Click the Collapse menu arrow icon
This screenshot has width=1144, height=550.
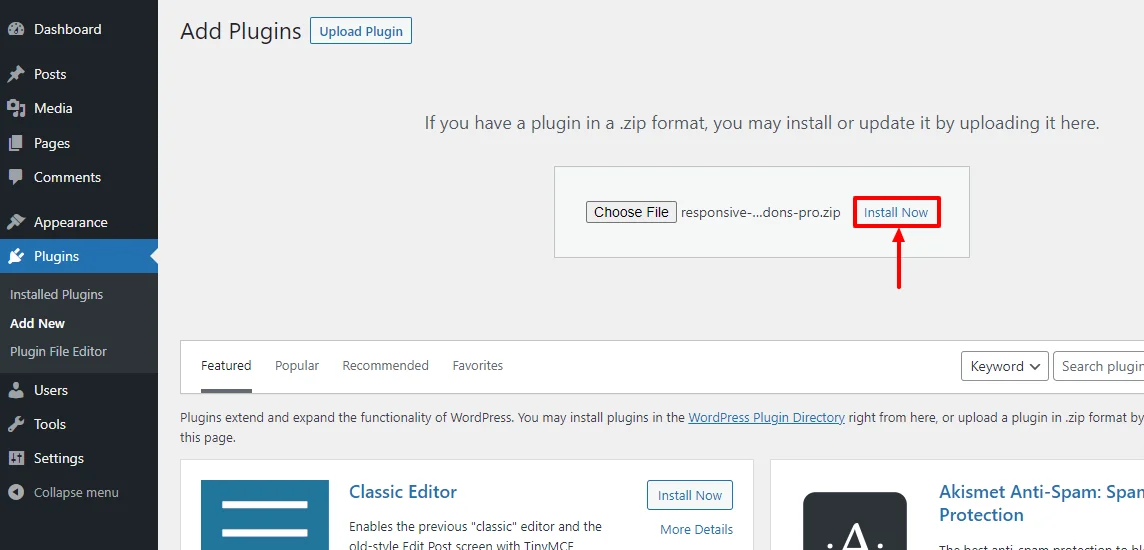pos(16,492)
